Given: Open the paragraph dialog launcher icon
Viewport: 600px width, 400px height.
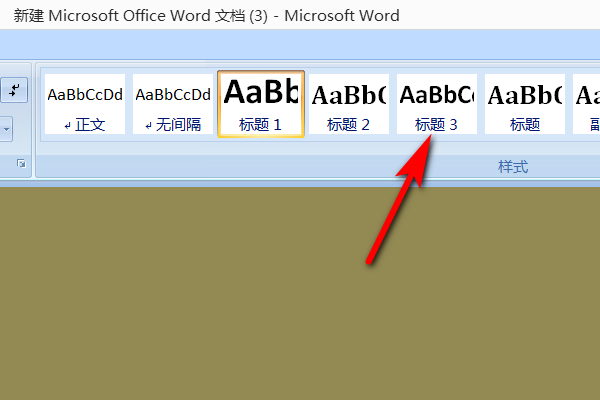Looking at the screenshot, I should 21,164.
